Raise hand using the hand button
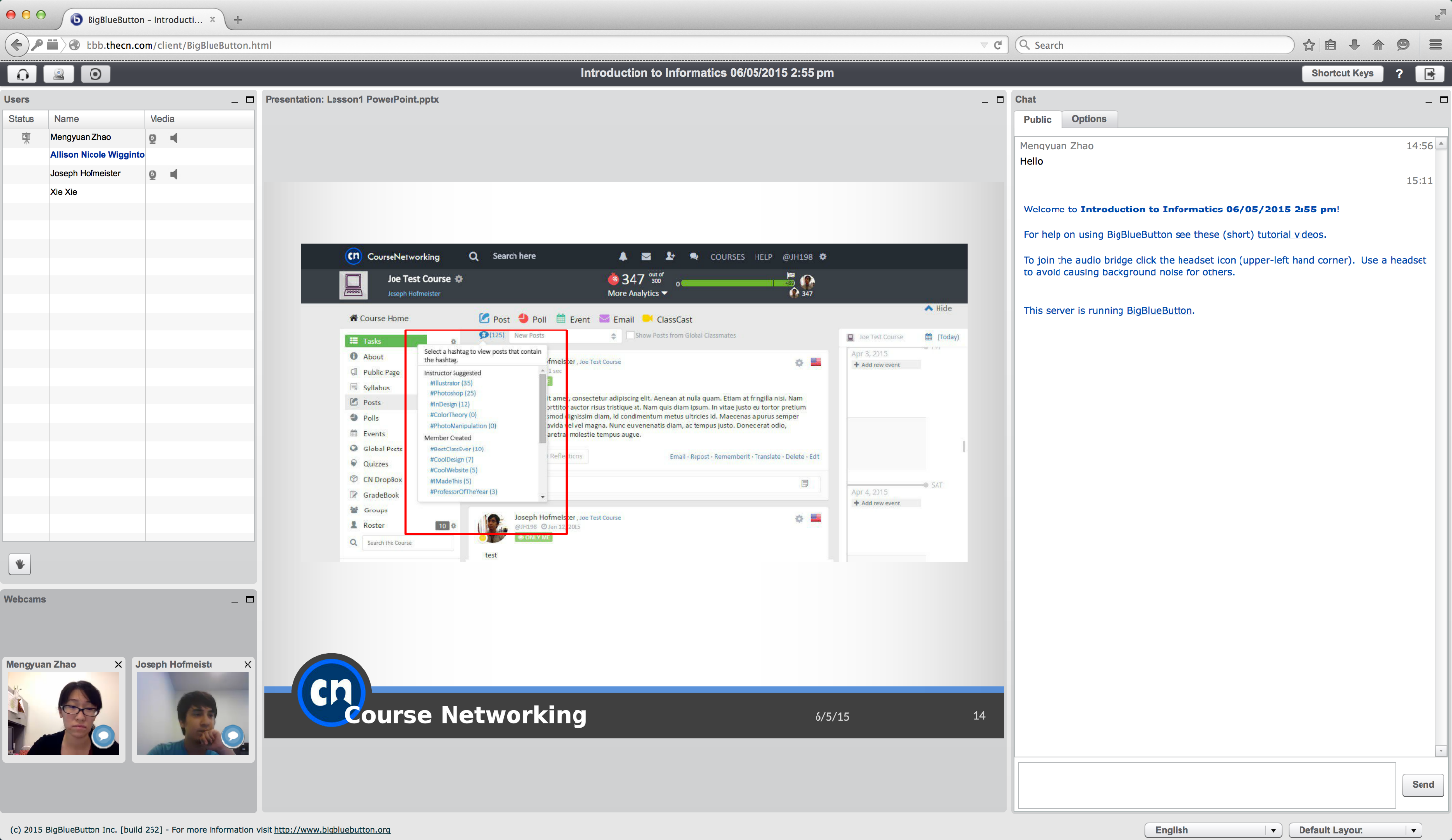 pos(20,564)
